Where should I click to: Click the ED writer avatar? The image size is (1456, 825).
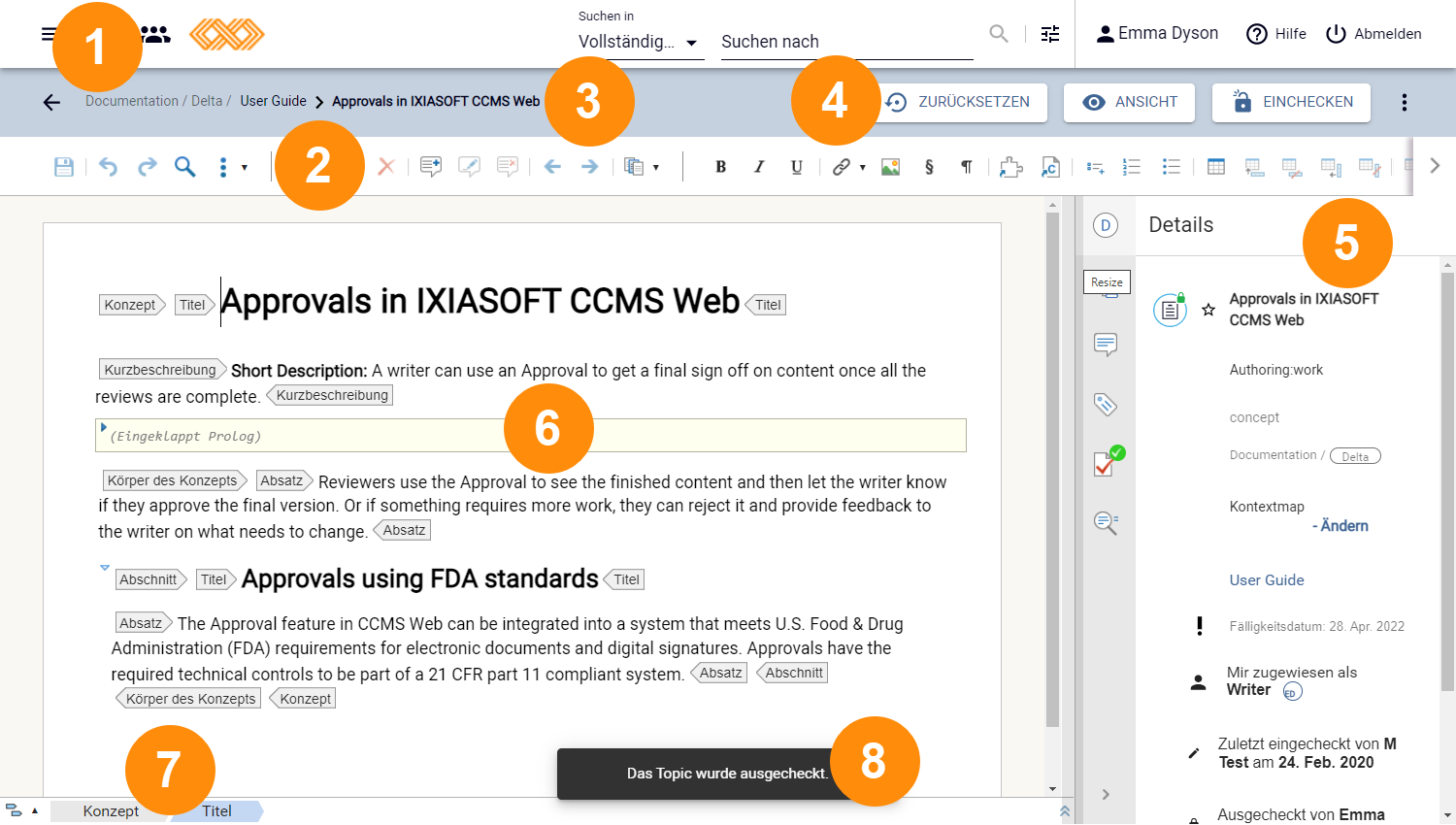(1291, 692)
